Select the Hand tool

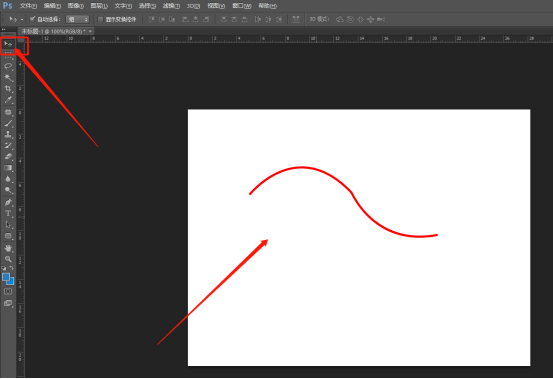coord(8,248)
